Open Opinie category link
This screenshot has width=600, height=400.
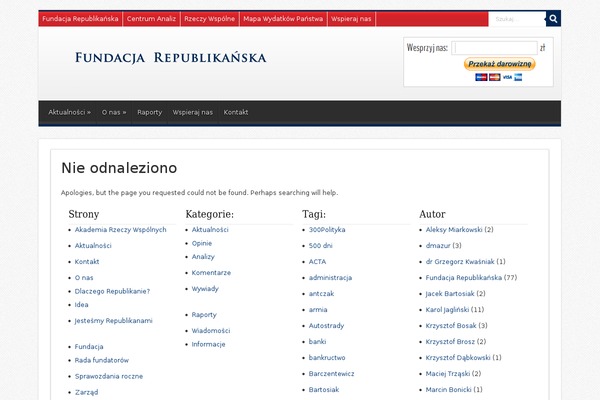[202, 243]
